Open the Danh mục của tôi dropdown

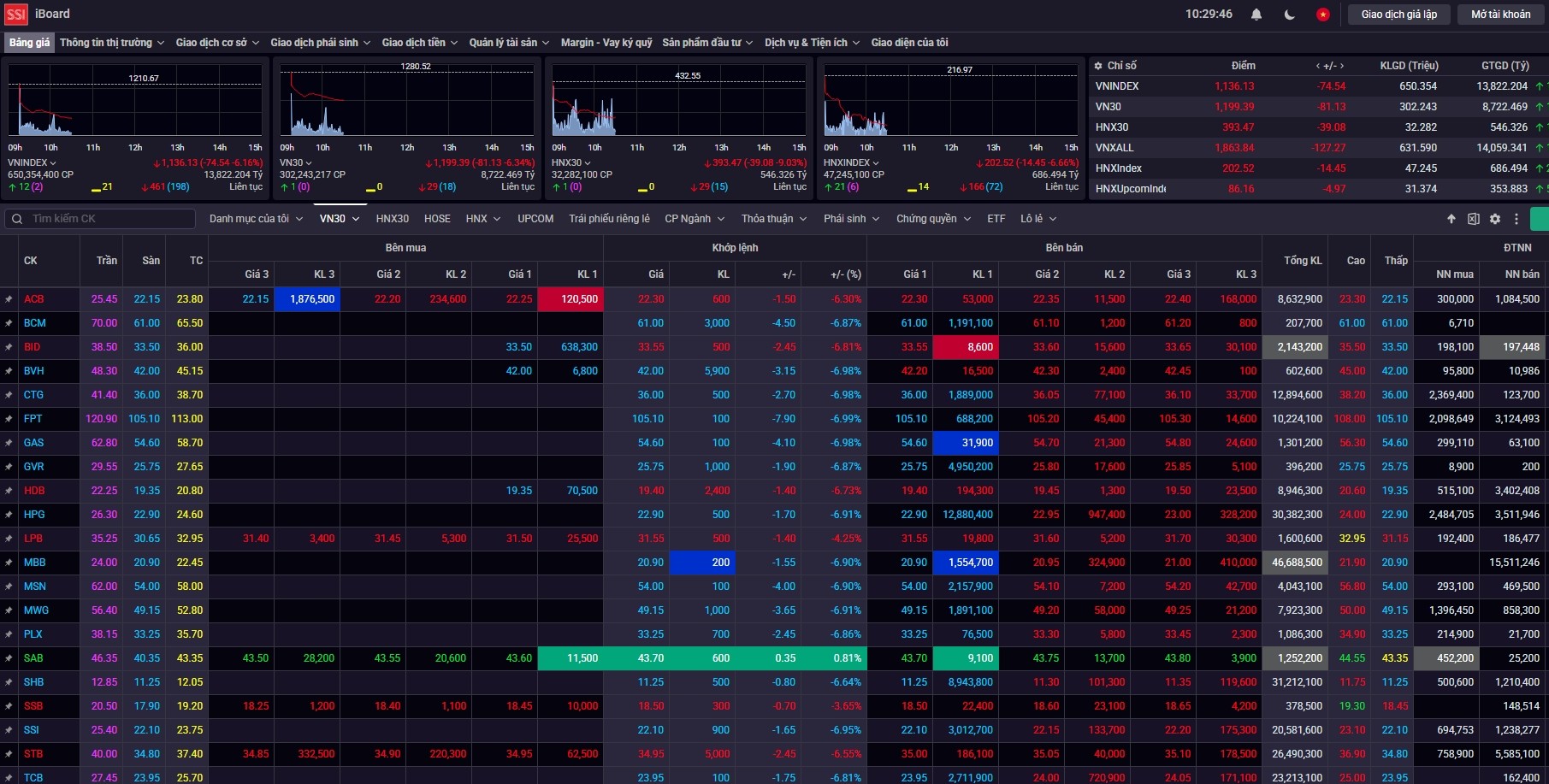(x=257, y=219)
